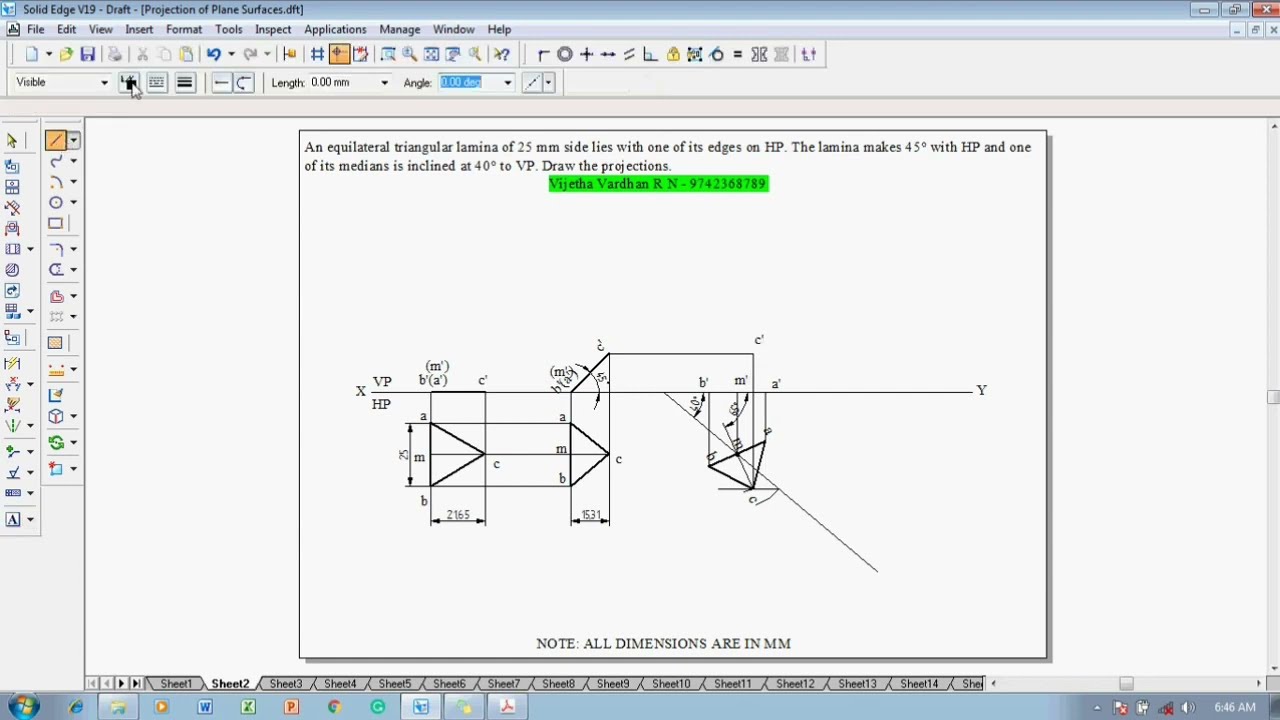Click the next sheet tab arrow
The image size is (1280, 720).
point(121,684)
